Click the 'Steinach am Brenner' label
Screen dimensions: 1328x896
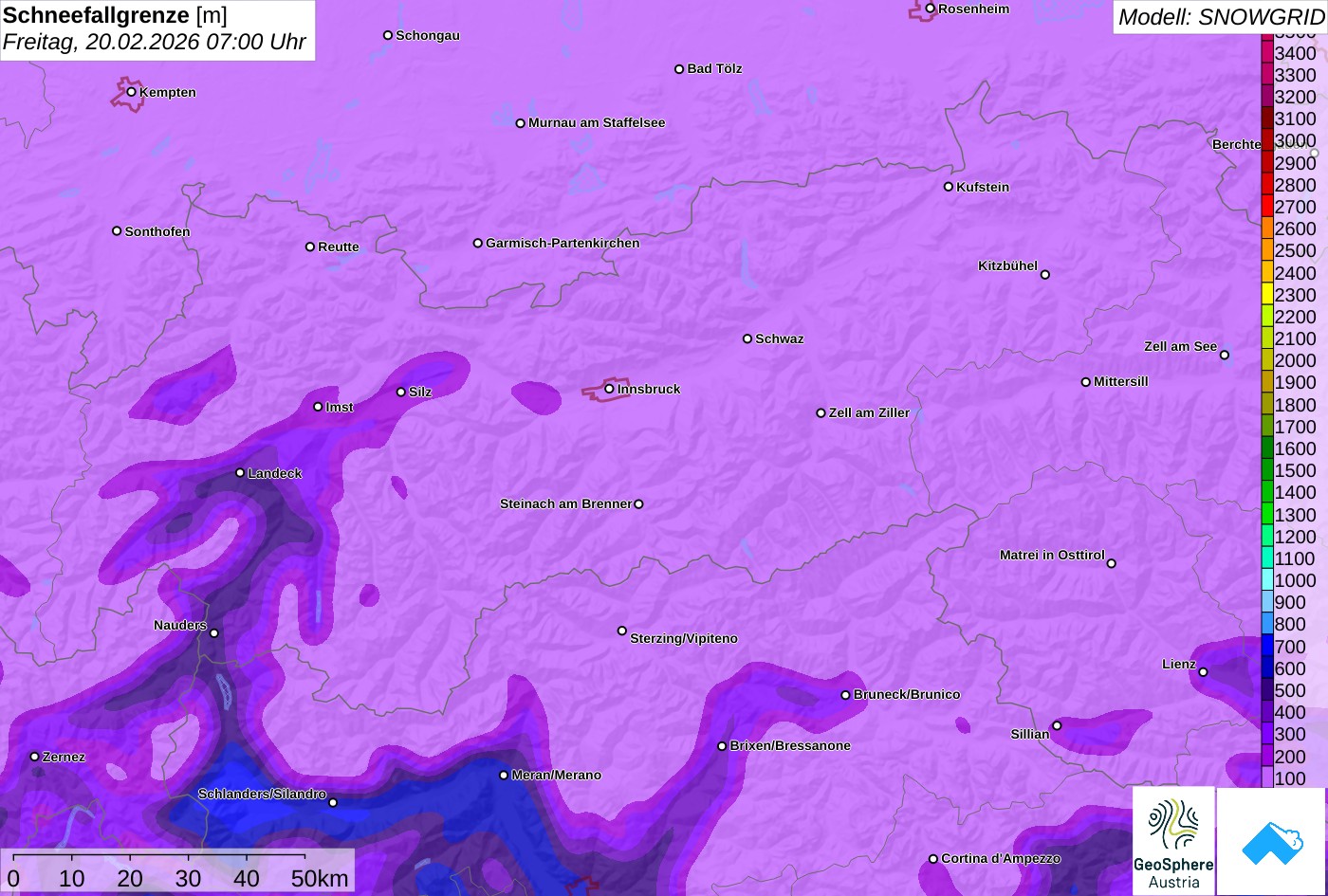click(x=565, y=503)
